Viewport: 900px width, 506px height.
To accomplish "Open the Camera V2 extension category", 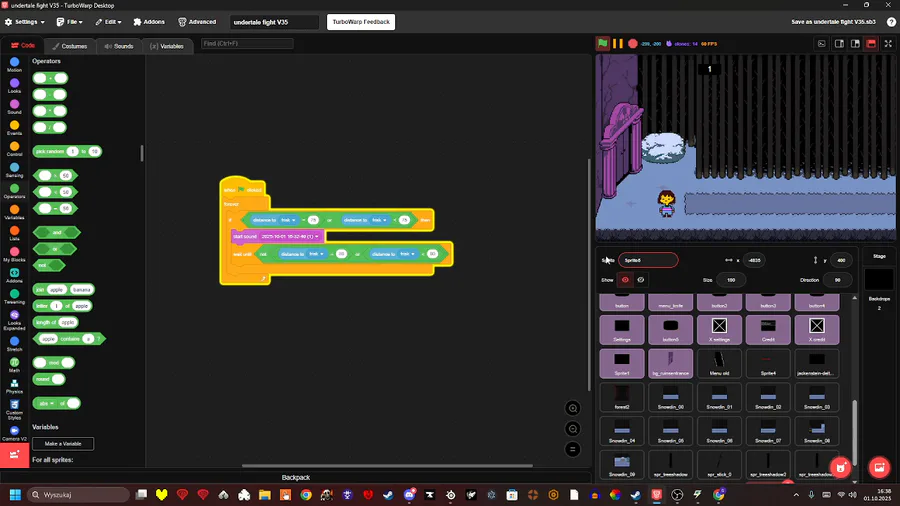I will click(x=14, y=433).
